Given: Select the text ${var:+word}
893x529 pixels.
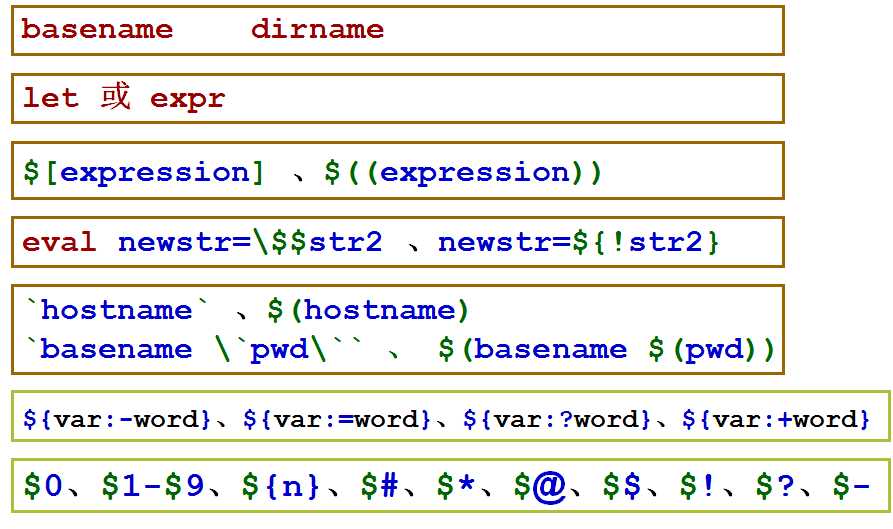Looking at the screenshot, I should tap(776, 419).
